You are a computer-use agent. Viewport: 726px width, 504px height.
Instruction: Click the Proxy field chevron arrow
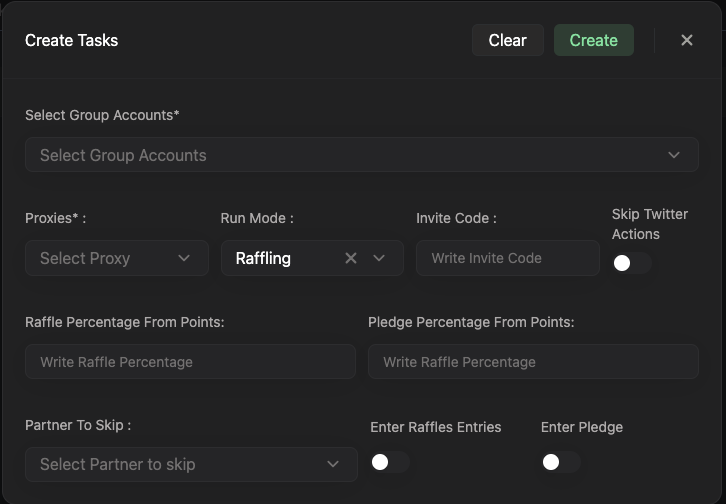pos(184,258)
